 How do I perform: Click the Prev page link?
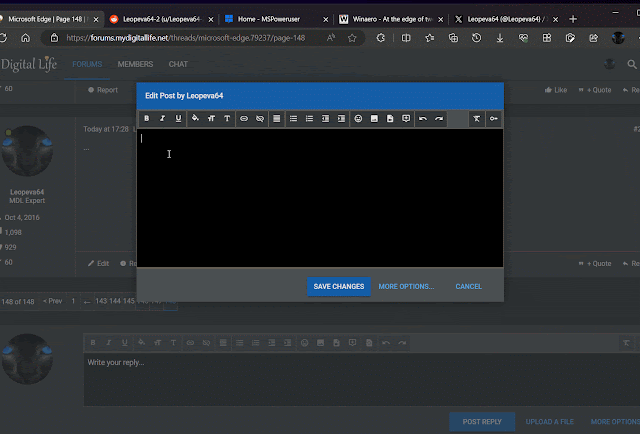click(52, 301)
